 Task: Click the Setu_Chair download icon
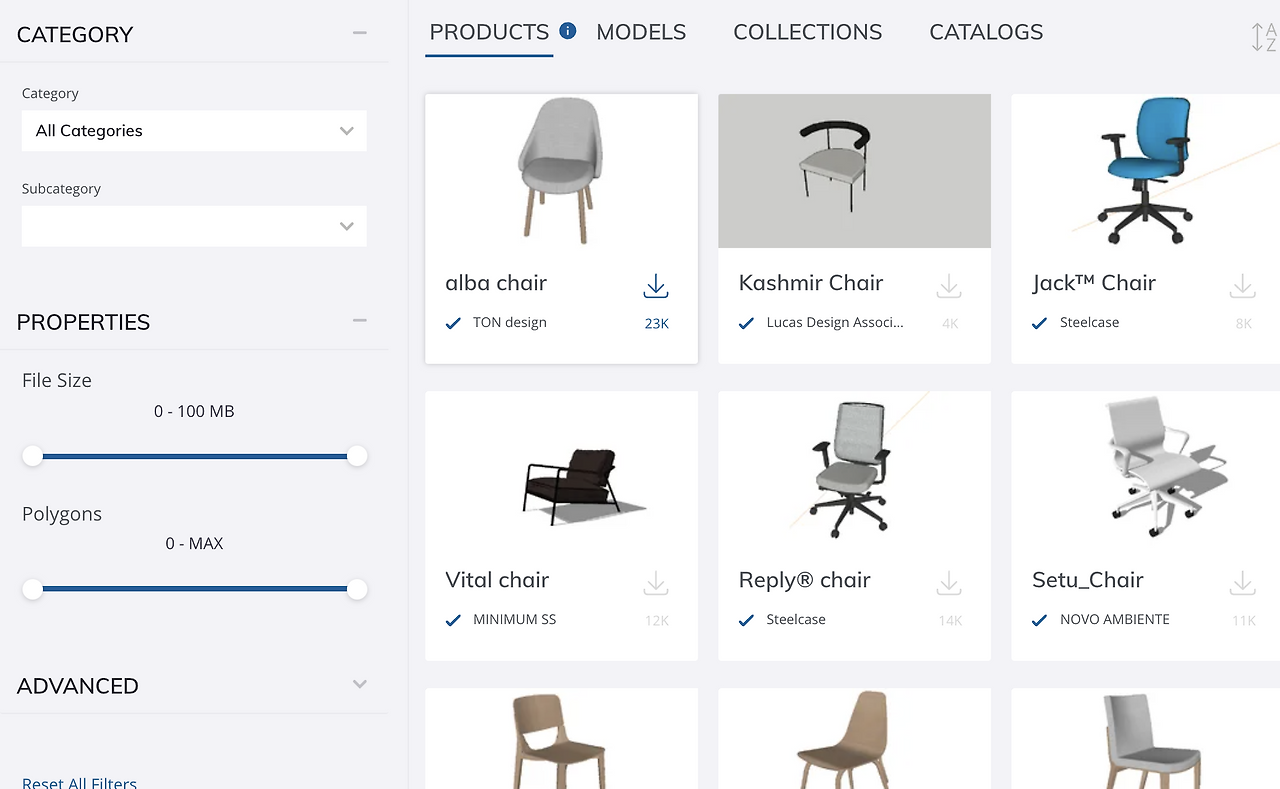(x=1242, y=583)
